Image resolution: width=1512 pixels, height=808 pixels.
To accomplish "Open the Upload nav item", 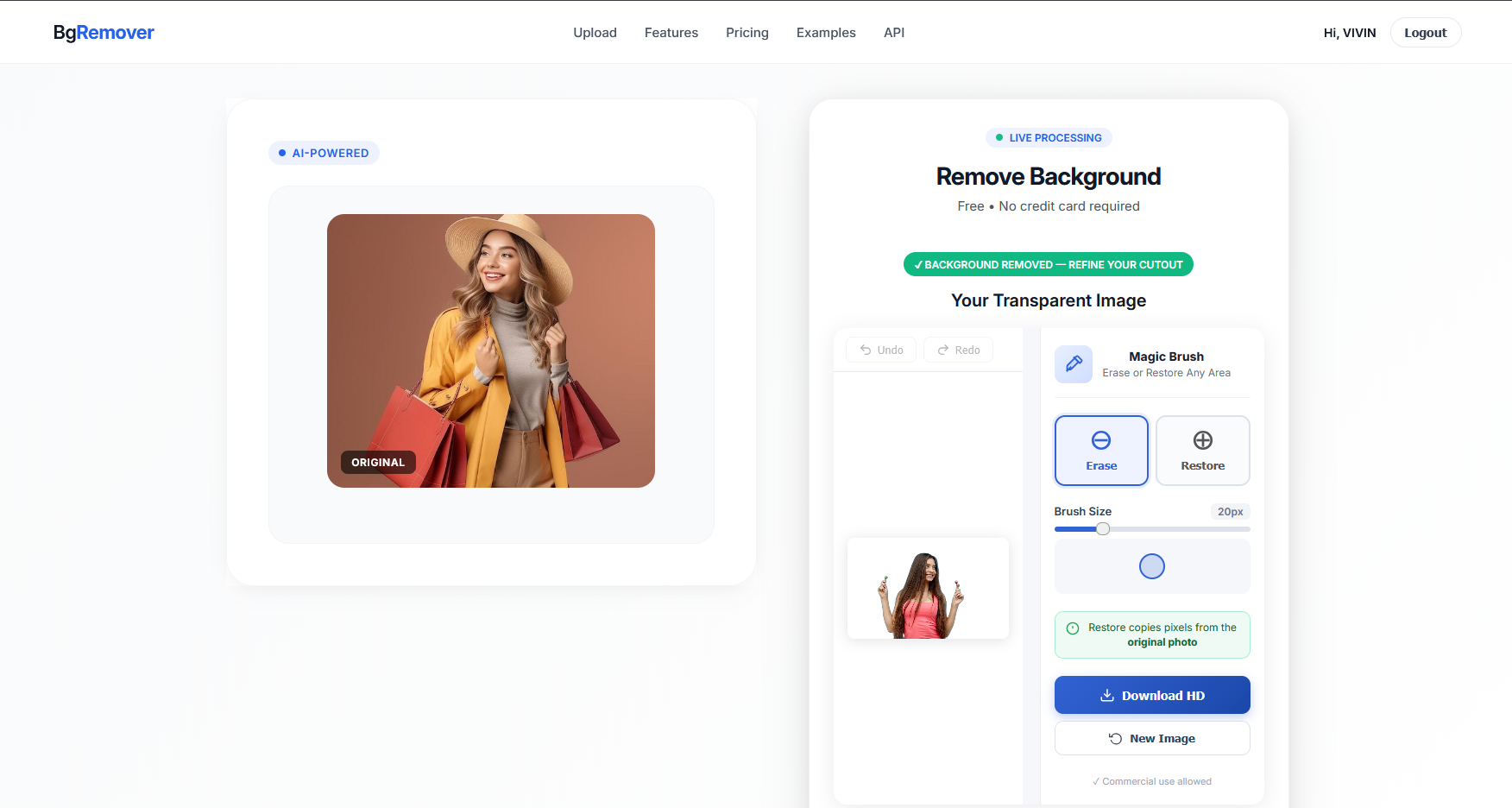I will (595, 33).
